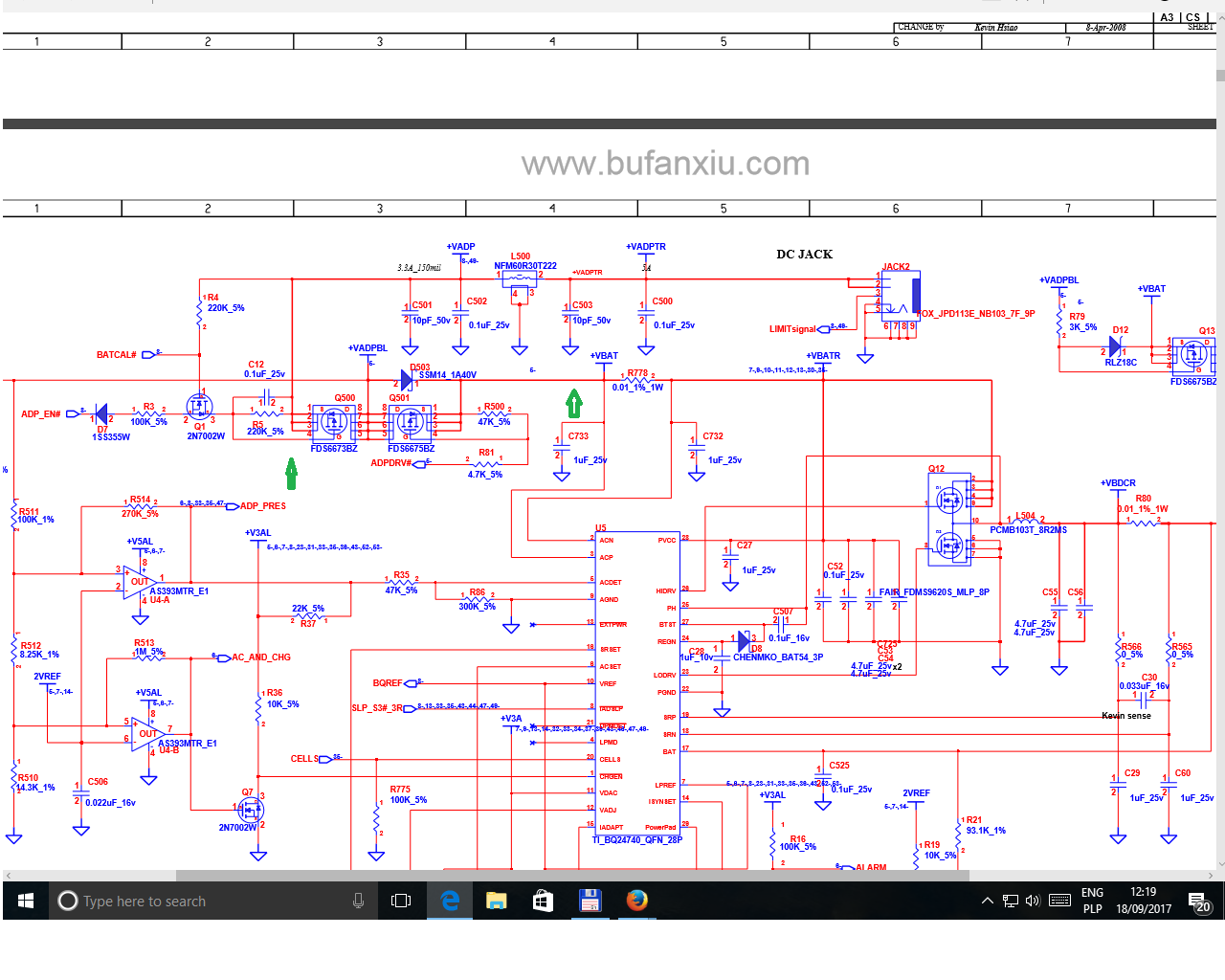The height and width of the screenshot is (980, 1225).
Task: Click the 'AC_AND_CHG' net label
Action: [x=261, y=657]
